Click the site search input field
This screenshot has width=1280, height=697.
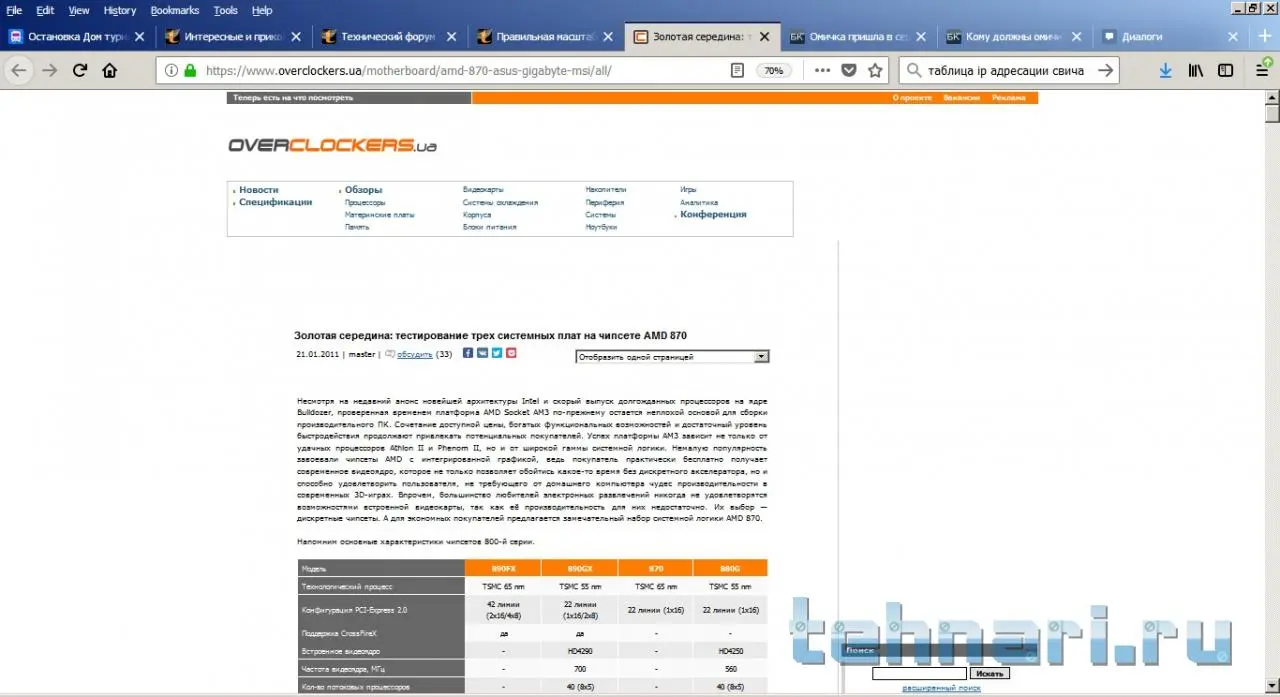[x=919, y=674]
